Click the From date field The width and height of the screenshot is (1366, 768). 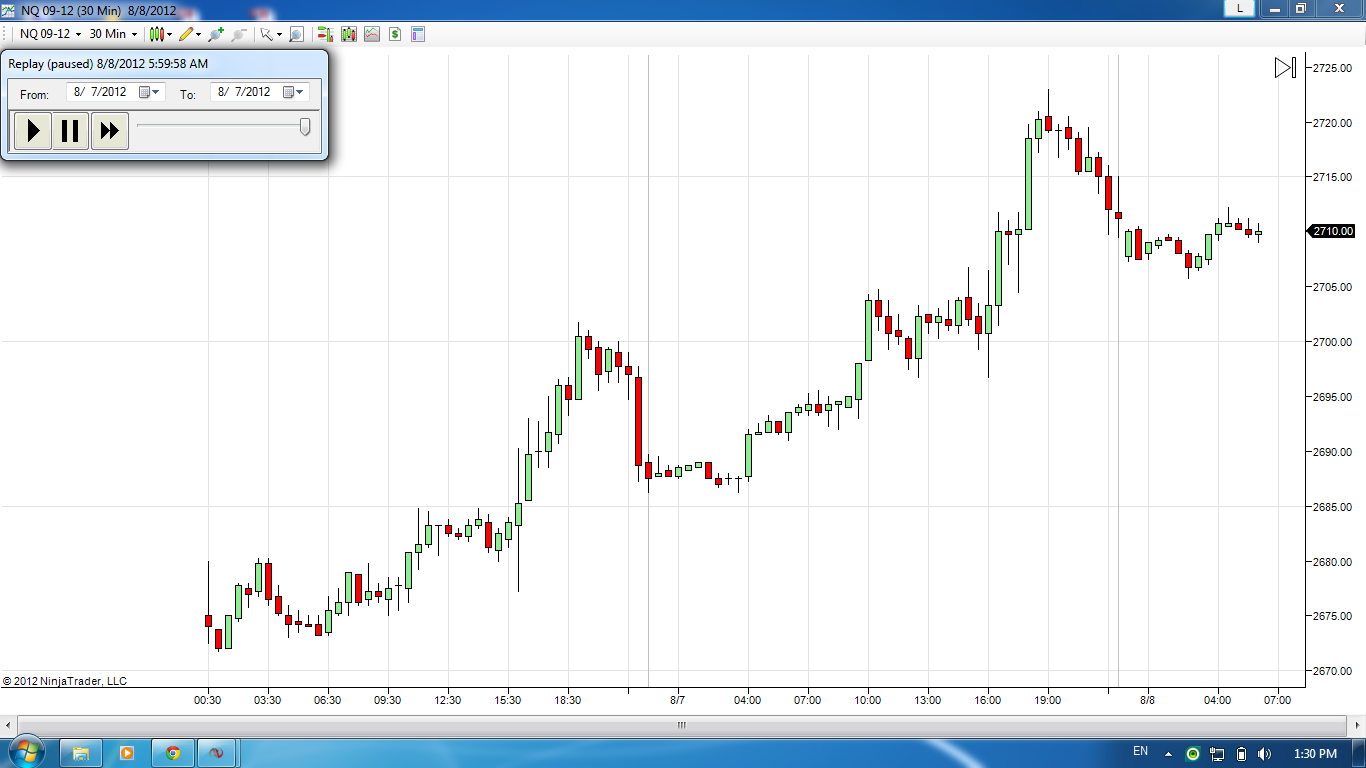coord(116,92)
